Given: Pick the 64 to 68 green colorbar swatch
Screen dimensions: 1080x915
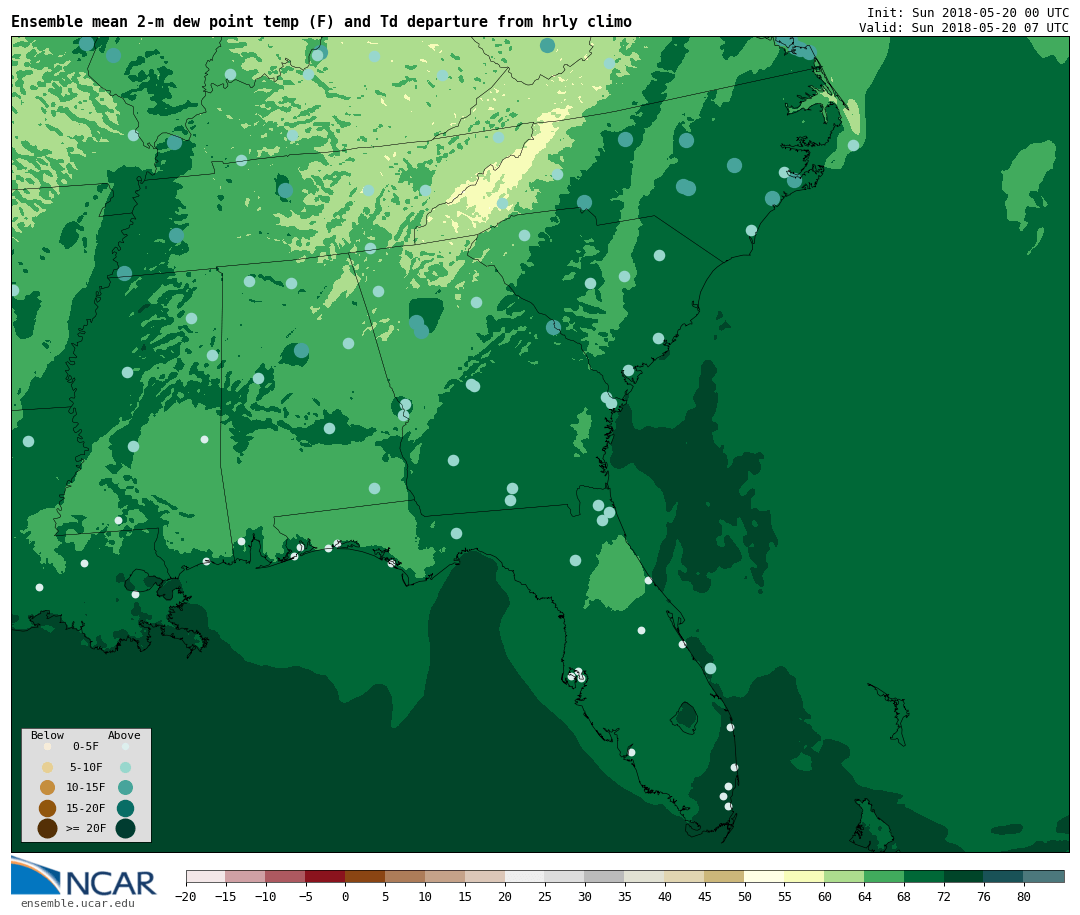Looking at the screenshot, I should (x=885, y=876).
